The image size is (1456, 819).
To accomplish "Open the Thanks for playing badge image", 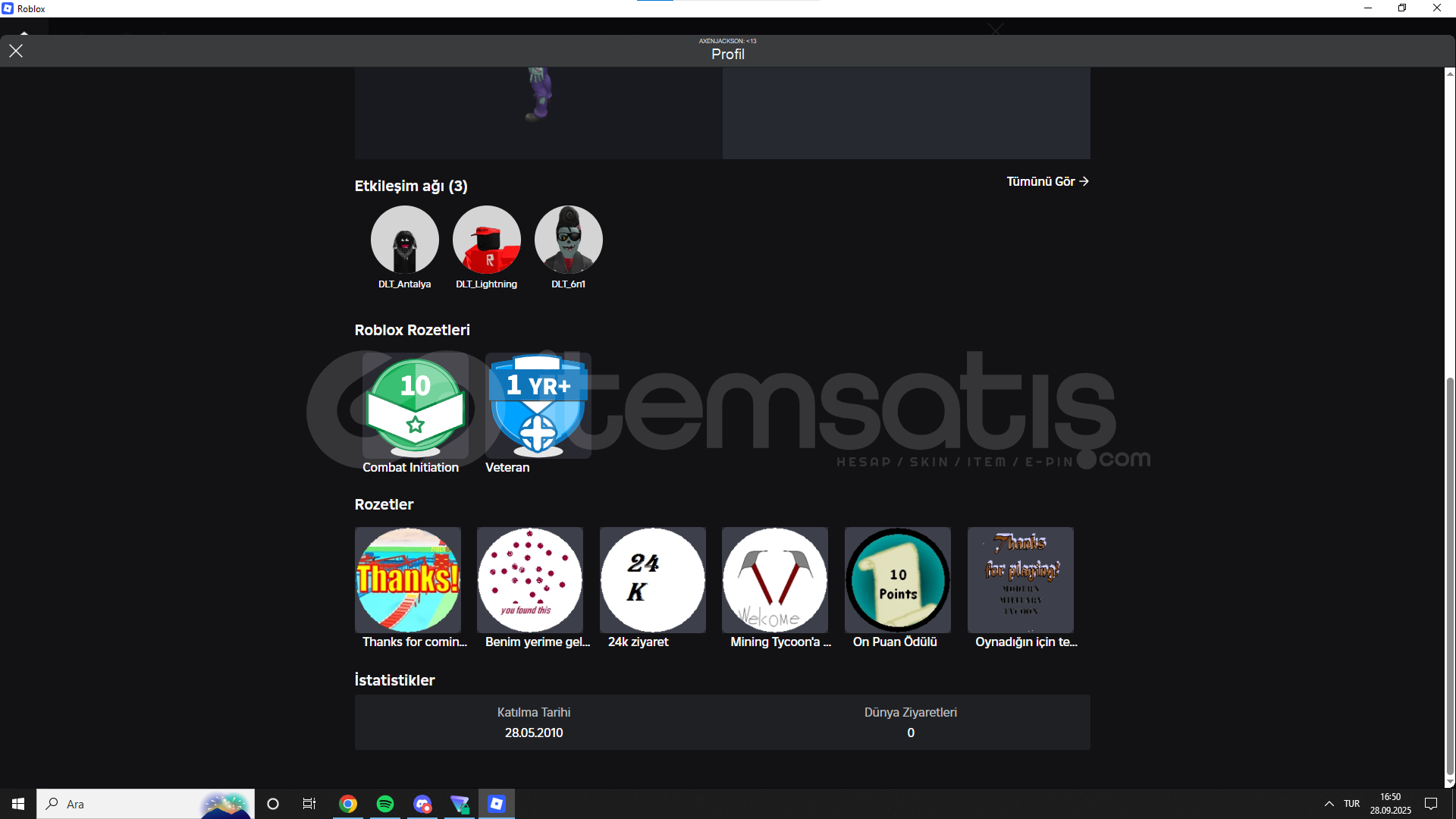I will tap(1021, 580).
